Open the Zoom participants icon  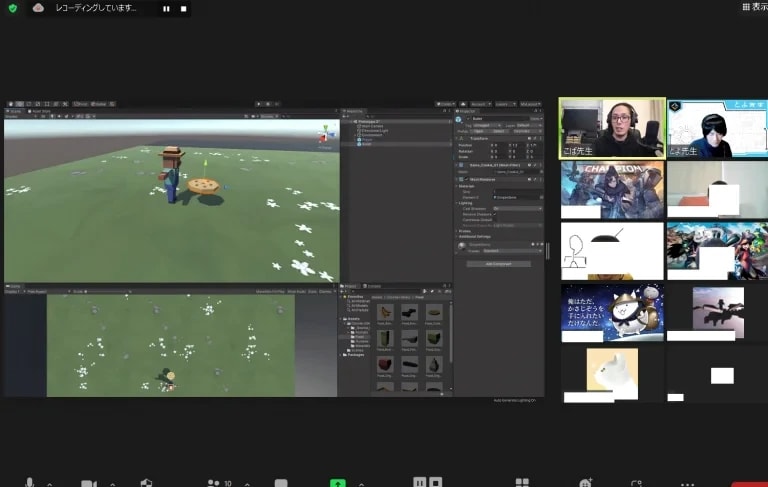(214, 483)
